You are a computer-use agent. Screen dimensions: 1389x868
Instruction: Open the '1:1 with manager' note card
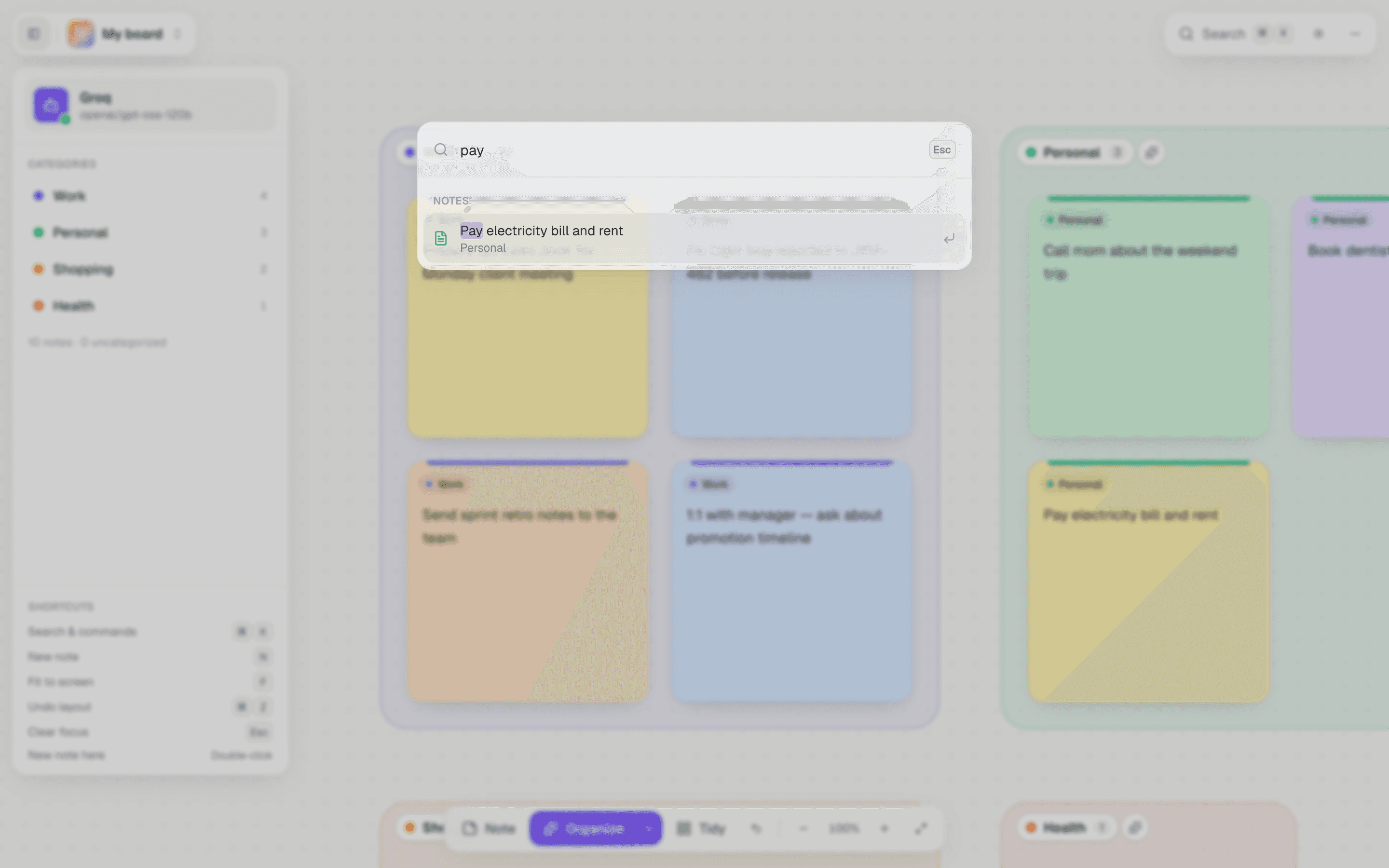[791, 581]
